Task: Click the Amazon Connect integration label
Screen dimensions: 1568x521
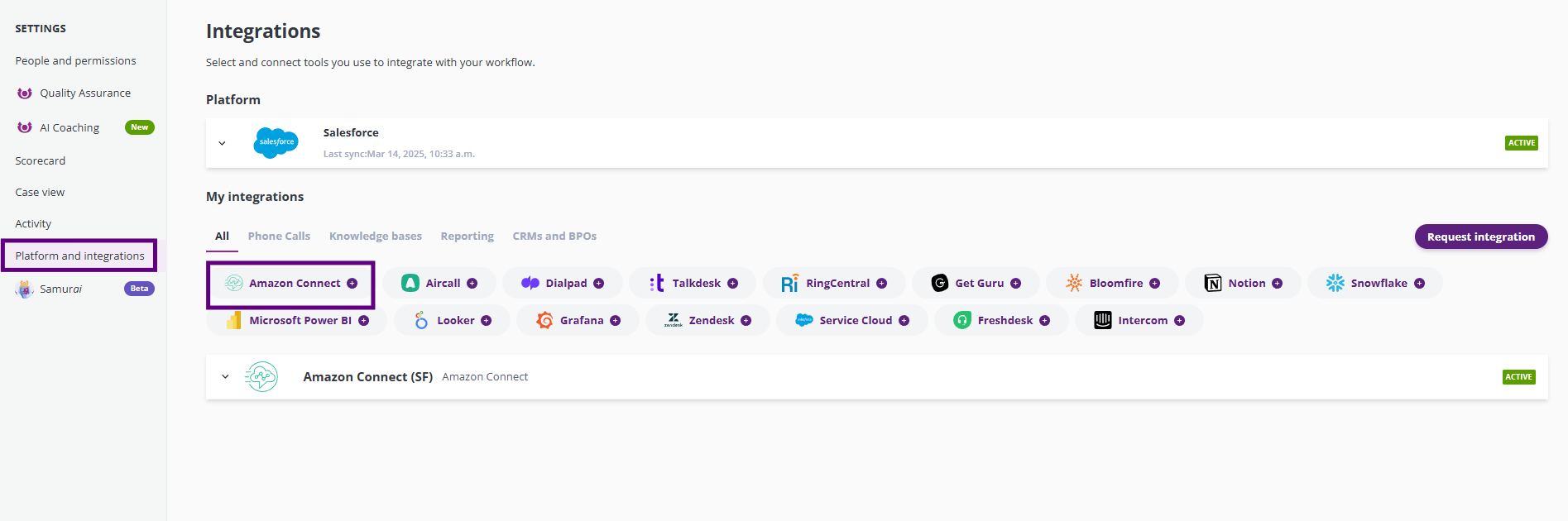Action: 295,284
